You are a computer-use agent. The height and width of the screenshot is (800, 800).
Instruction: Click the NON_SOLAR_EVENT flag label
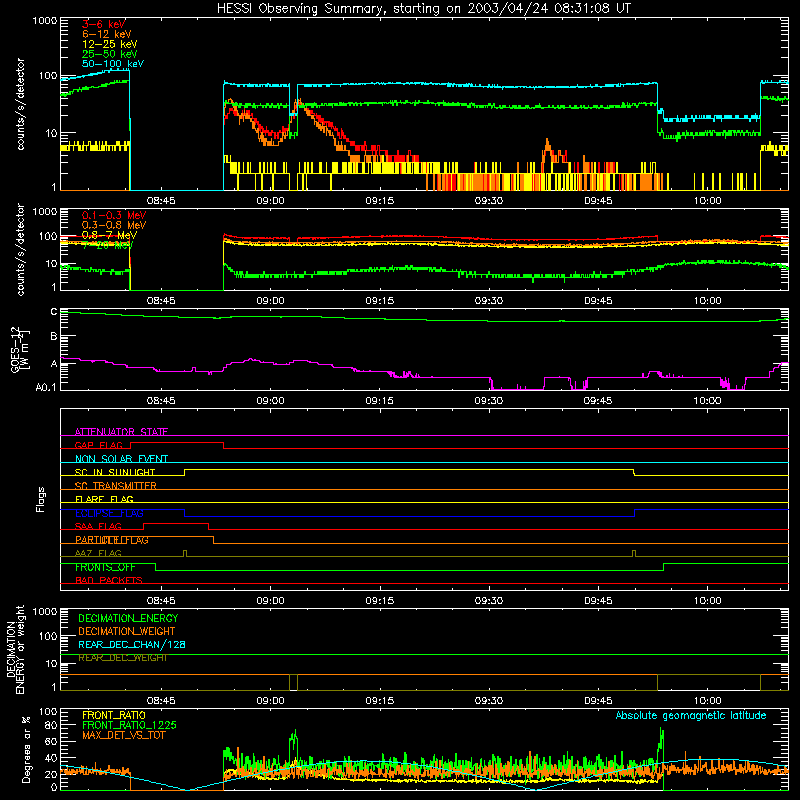[121, 459]
